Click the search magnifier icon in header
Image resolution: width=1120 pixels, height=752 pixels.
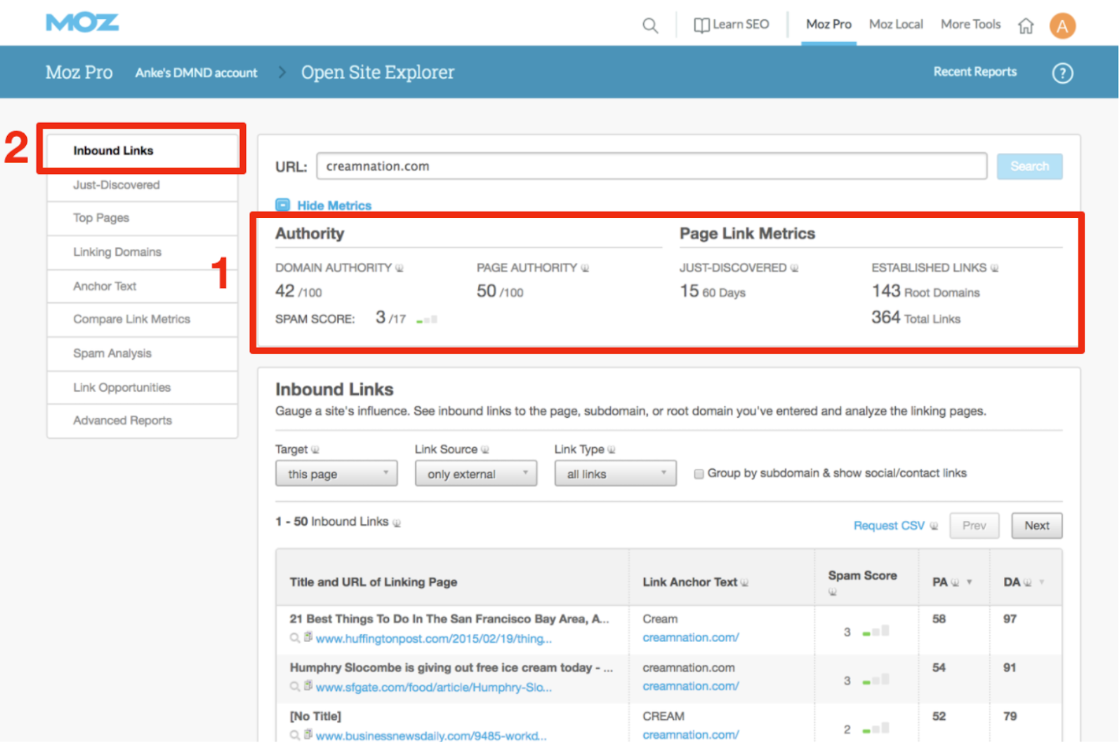click(x=650, y=26)
